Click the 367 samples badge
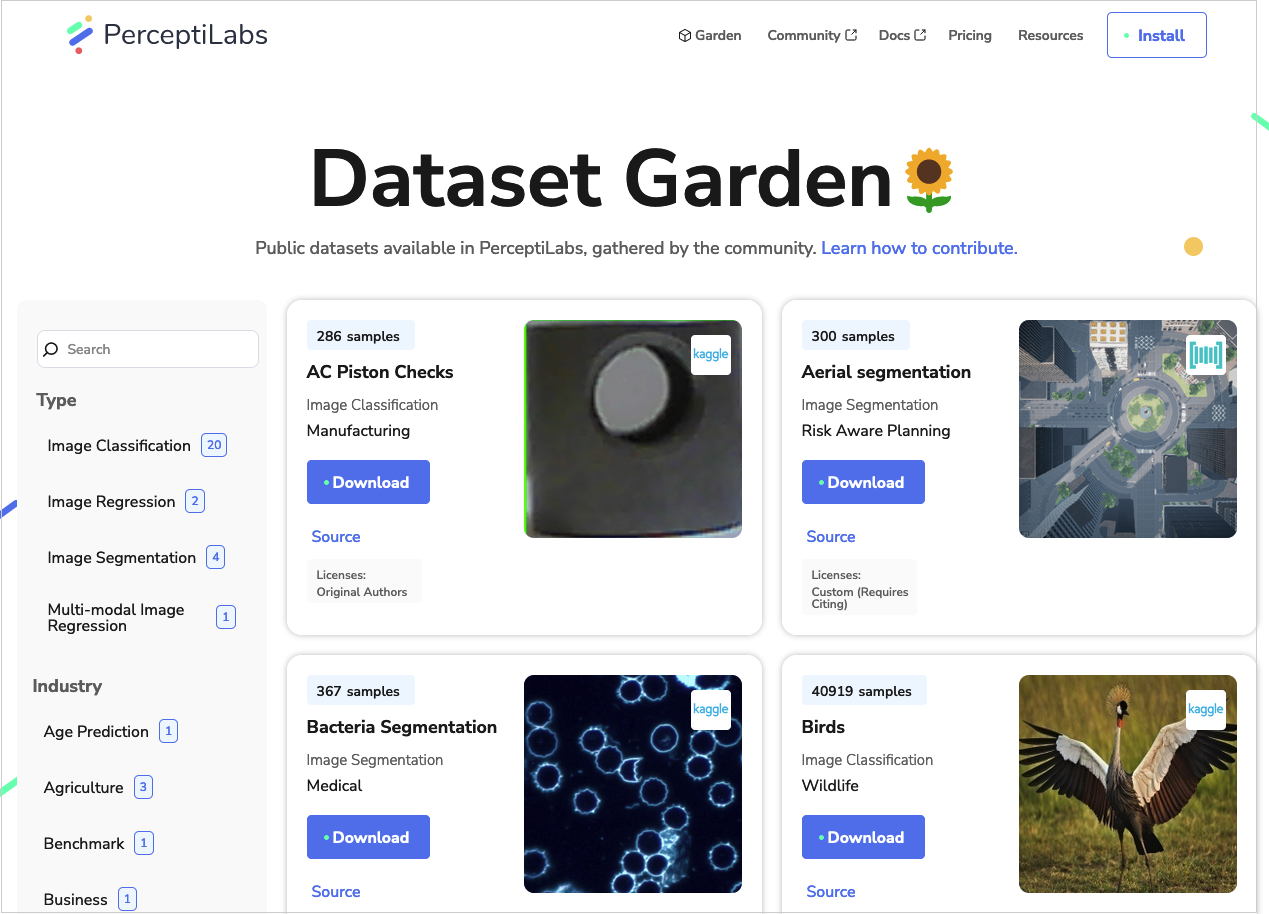This screenshot has width=1269, height=914. 360,691
